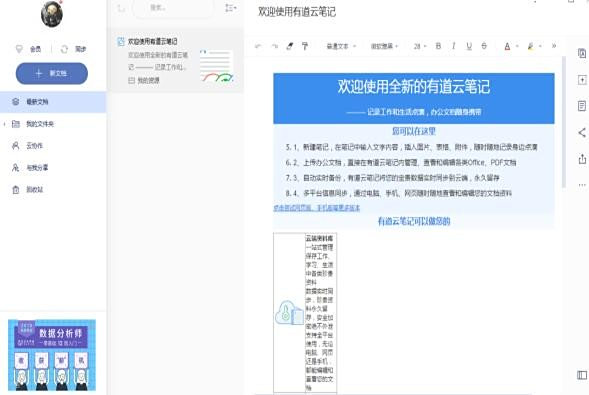589x395 pixels.
Task: Click the list line starting with 7. 3.
Action: (392, 178)
